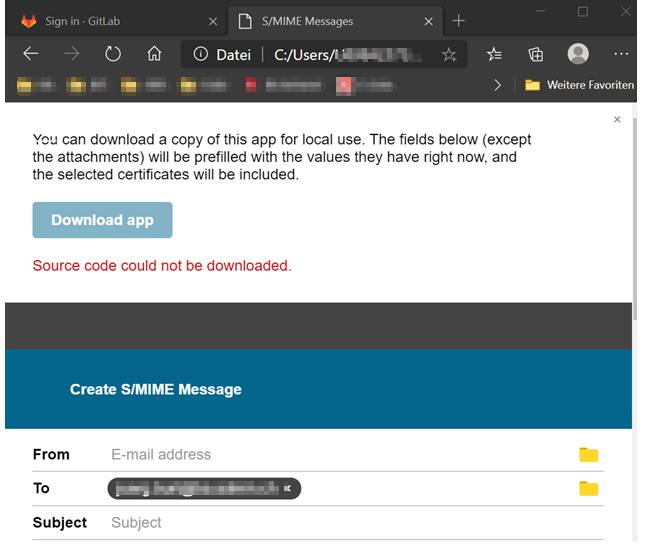
Task: Dismiss the download notice with X
Action: click(617, 120)
